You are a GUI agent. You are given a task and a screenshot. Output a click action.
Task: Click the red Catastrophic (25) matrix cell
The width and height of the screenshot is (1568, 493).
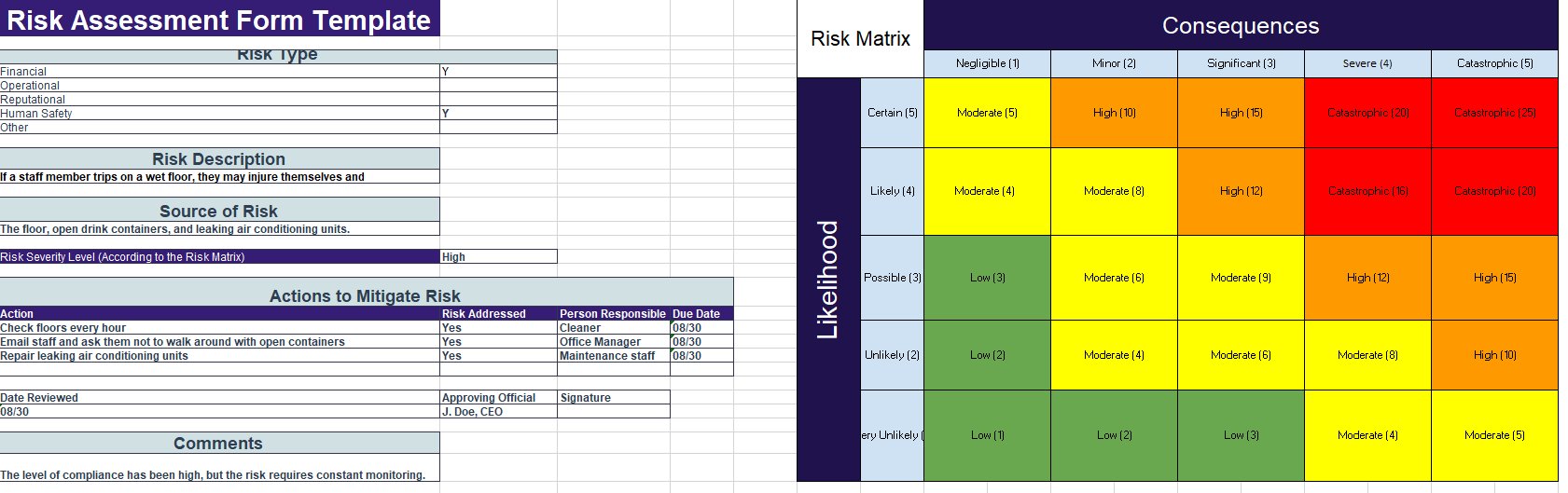click(x=1494, y=113)
